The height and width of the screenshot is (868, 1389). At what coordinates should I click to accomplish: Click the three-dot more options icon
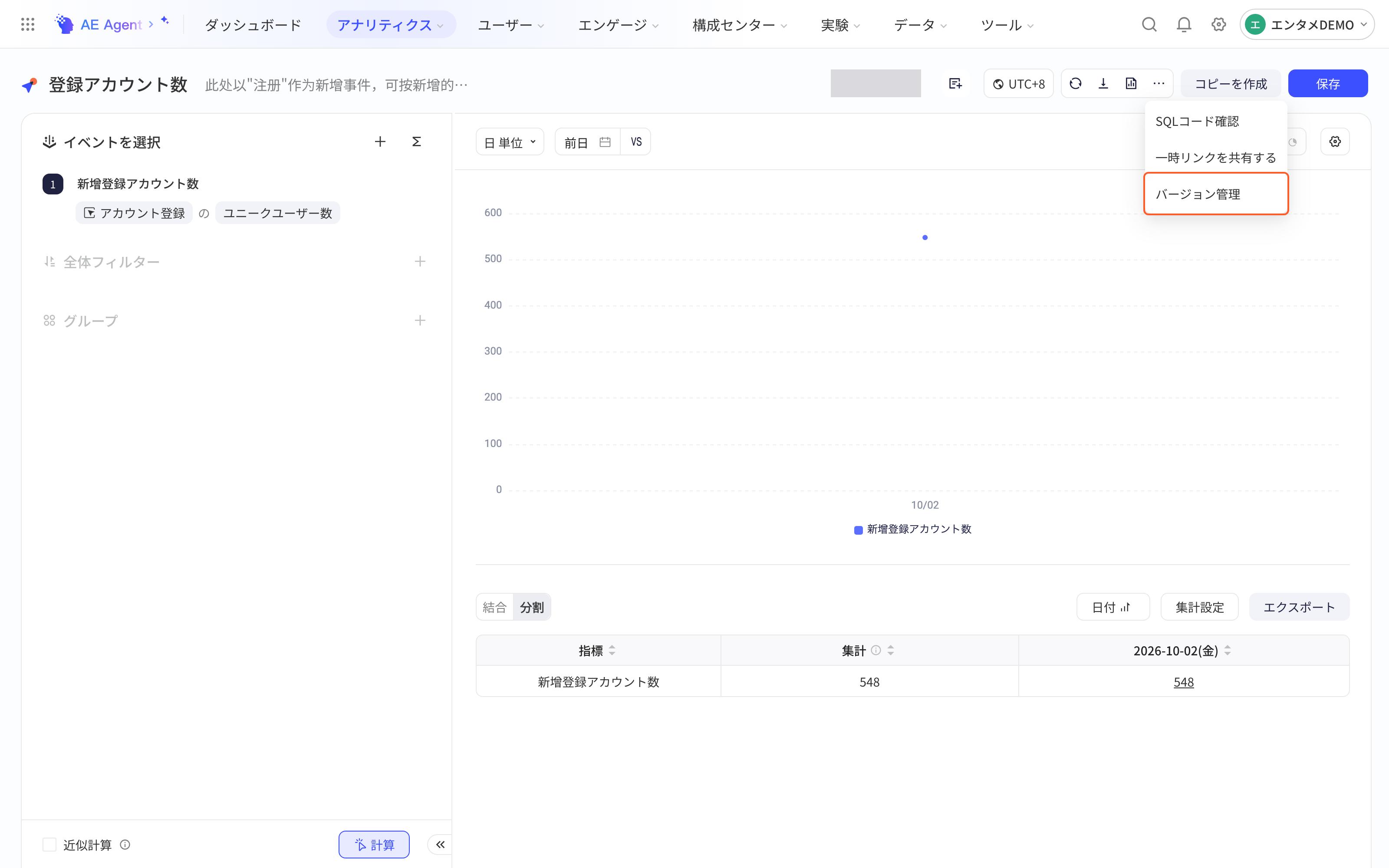coord(1159,84)
